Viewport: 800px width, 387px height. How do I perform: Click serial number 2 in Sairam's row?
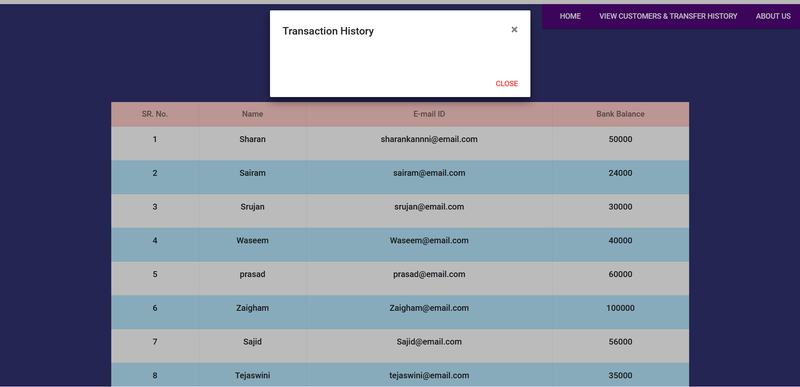pos(155,173)
